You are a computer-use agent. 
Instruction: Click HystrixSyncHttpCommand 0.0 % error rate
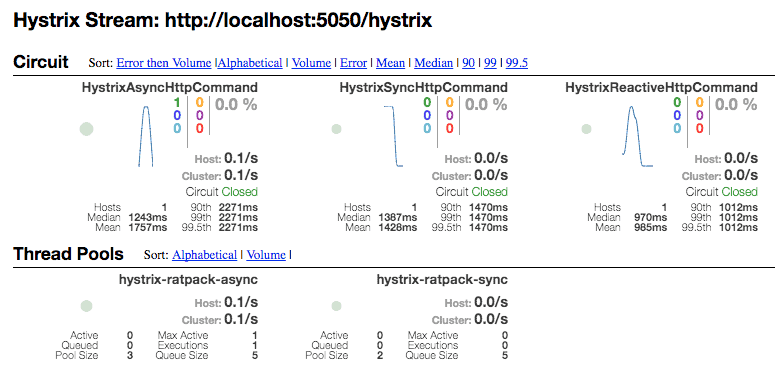[486, 104]
